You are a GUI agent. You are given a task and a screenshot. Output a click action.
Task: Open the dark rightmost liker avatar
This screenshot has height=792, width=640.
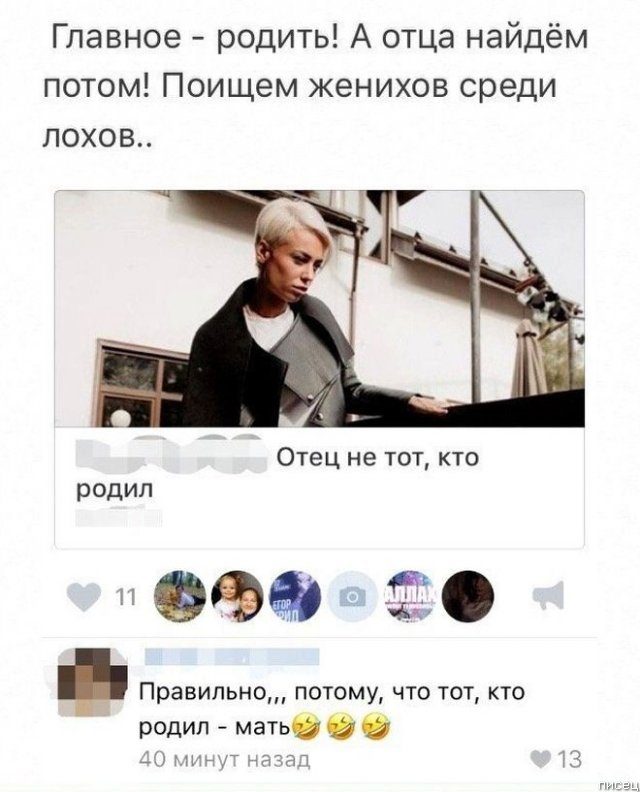point(467,597)
